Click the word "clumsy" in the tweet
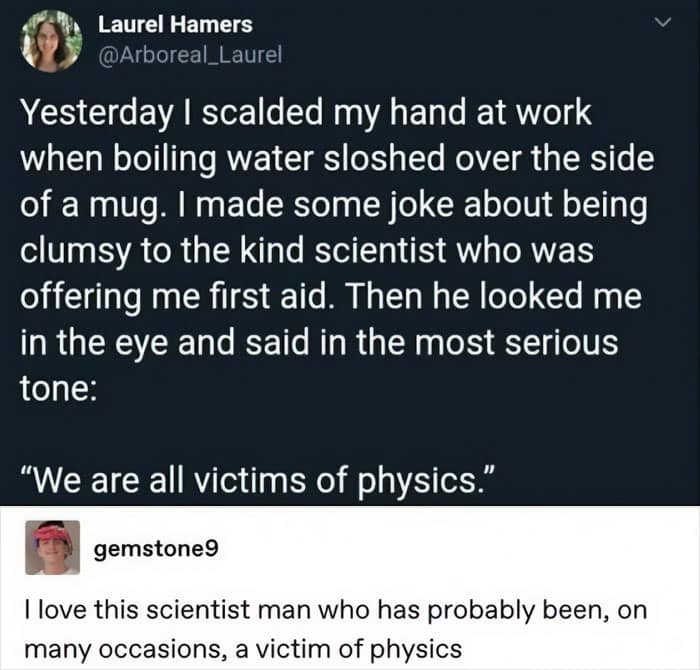700x670 pixels. (76, 251)
